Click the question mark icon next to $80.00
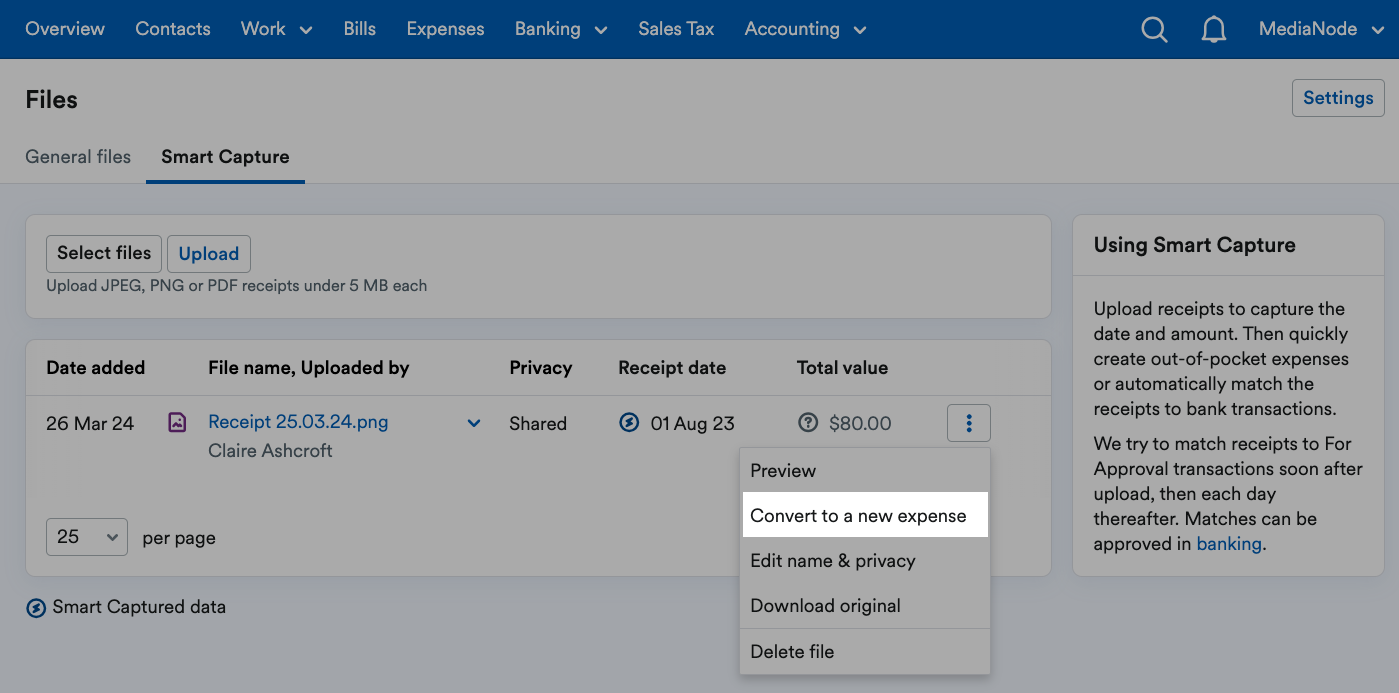 tap(809, 423)
